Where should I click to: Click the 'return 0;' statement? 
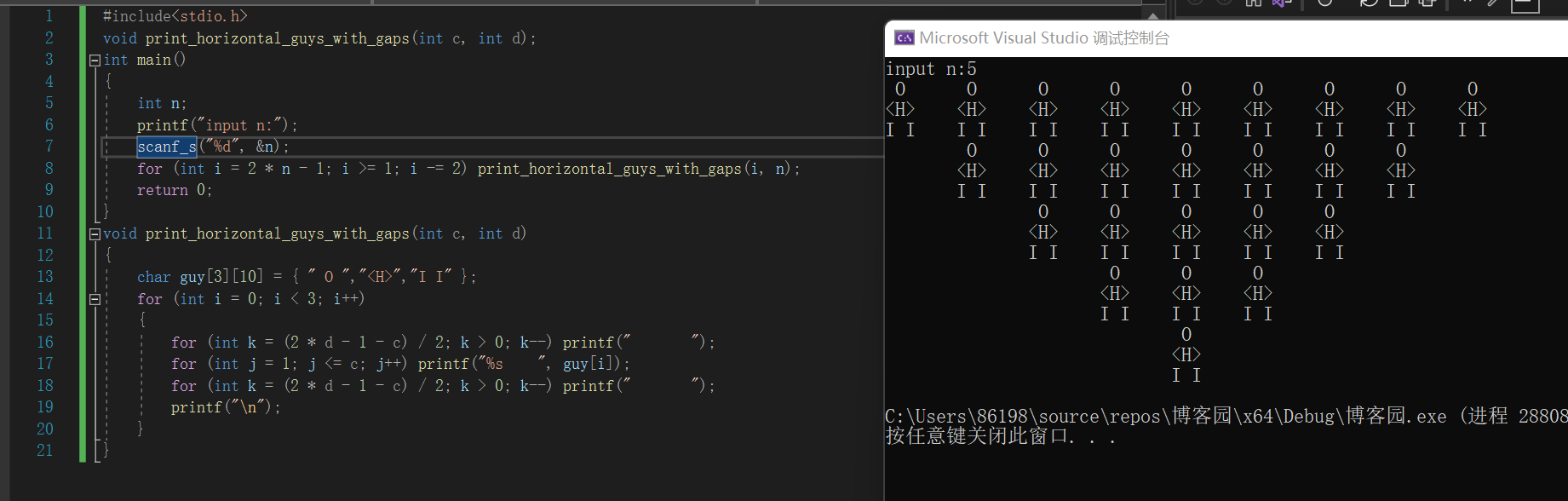[175, 190]
